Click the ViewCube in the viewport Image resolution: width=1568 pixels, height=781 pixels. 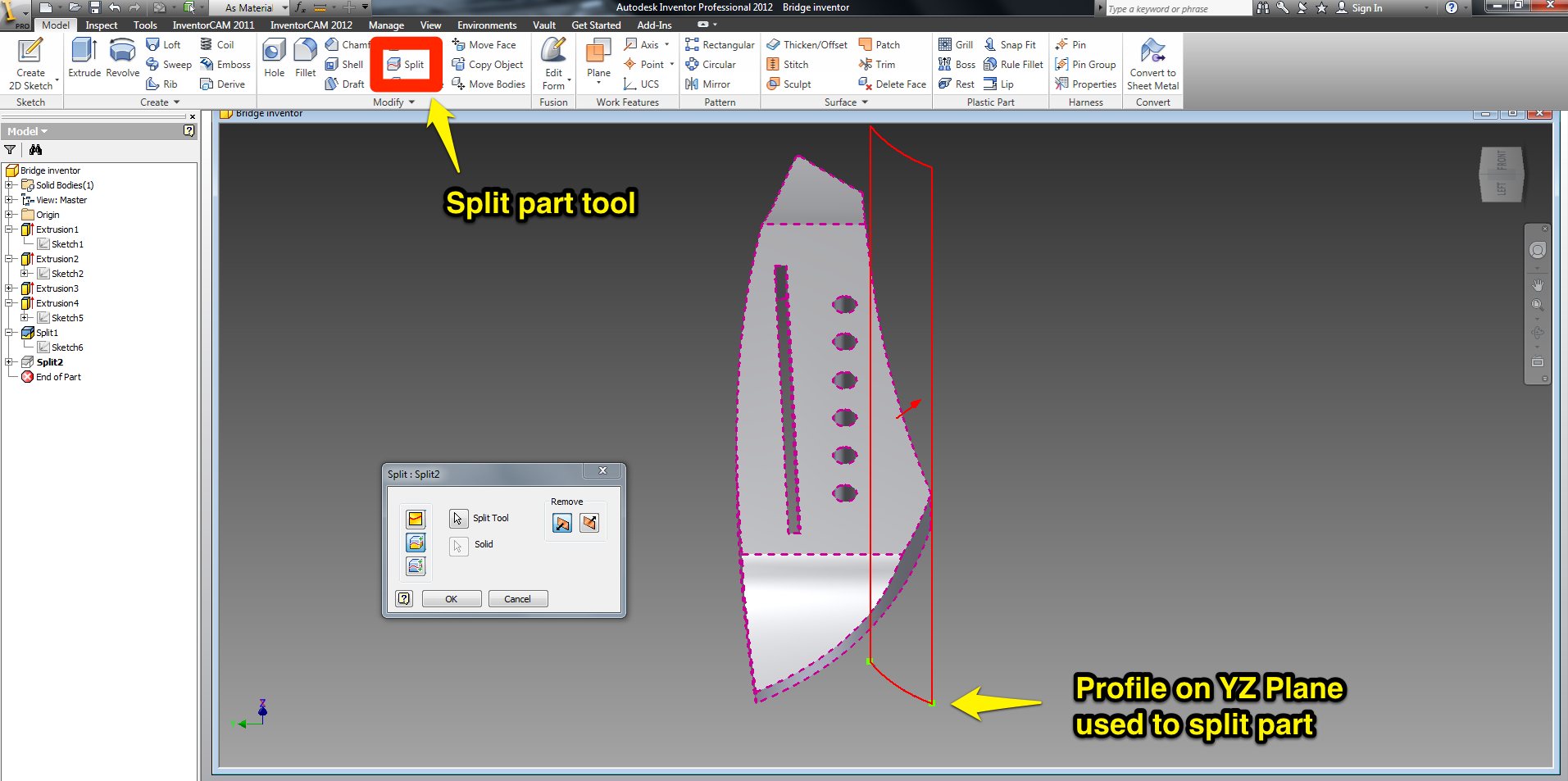[x=1502, y=174]
